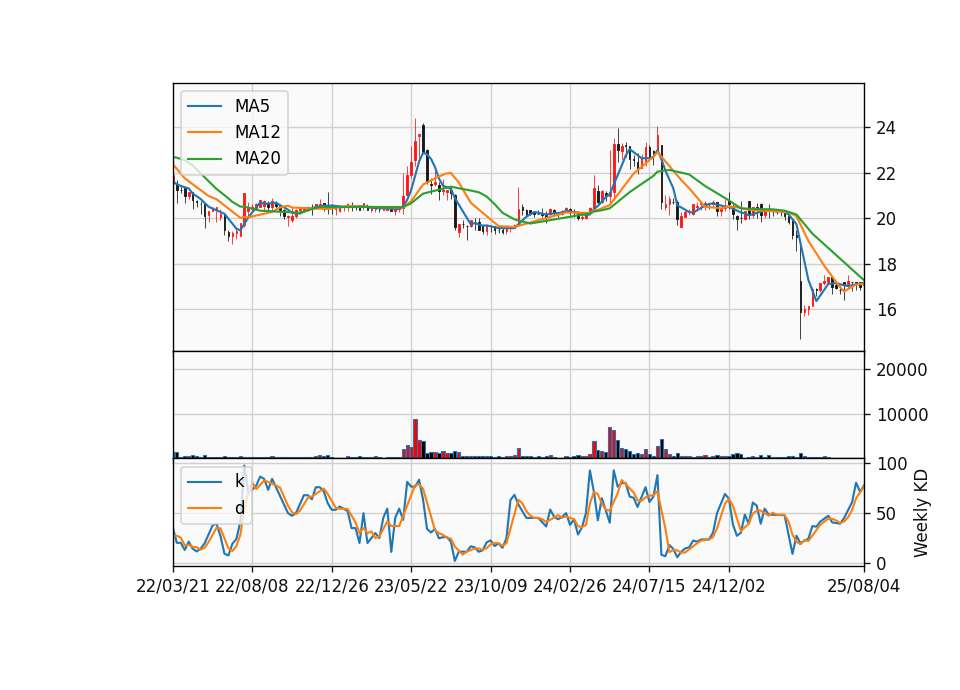The height and width of the screenshot is (690, 960).
Task: Click the date label 25/08/04
Action: click(x=863, y=586)
